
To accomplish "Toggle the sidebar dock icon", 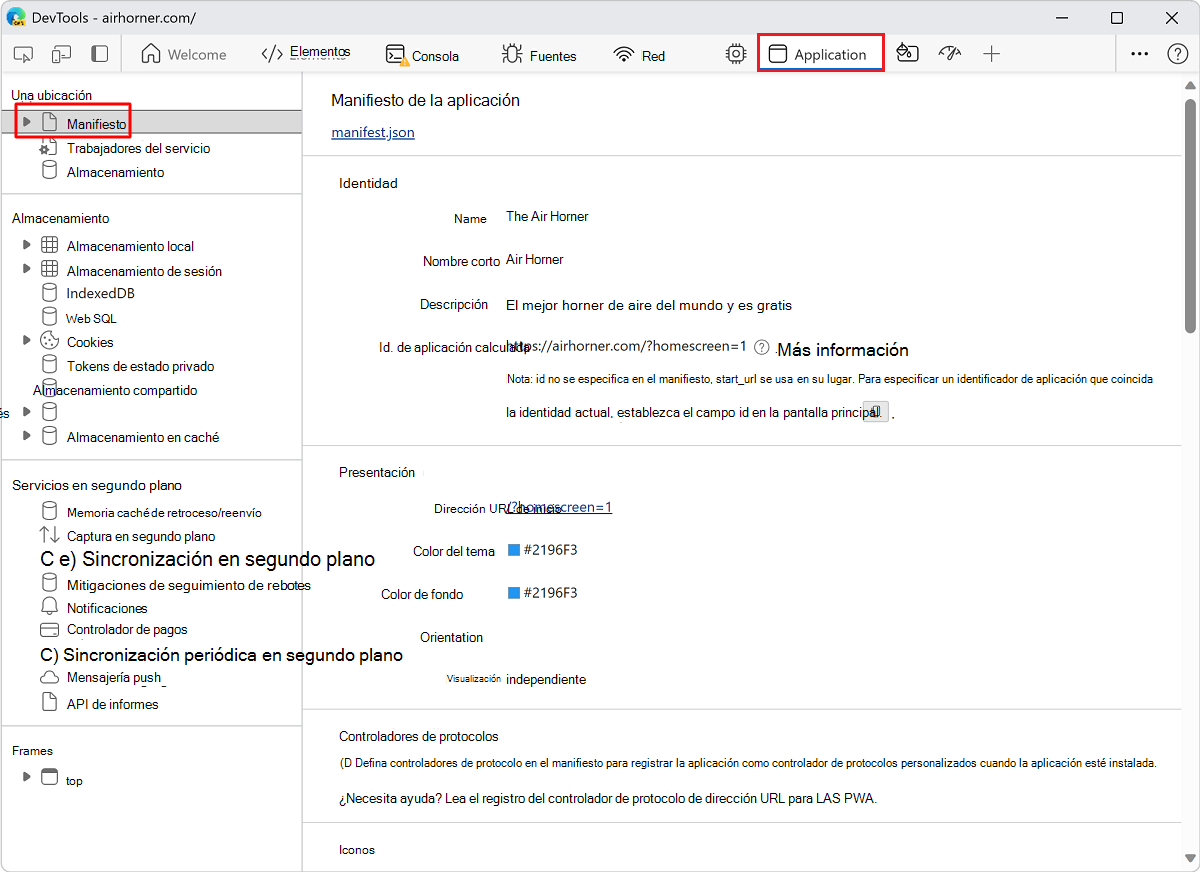I will click(99, 54).
